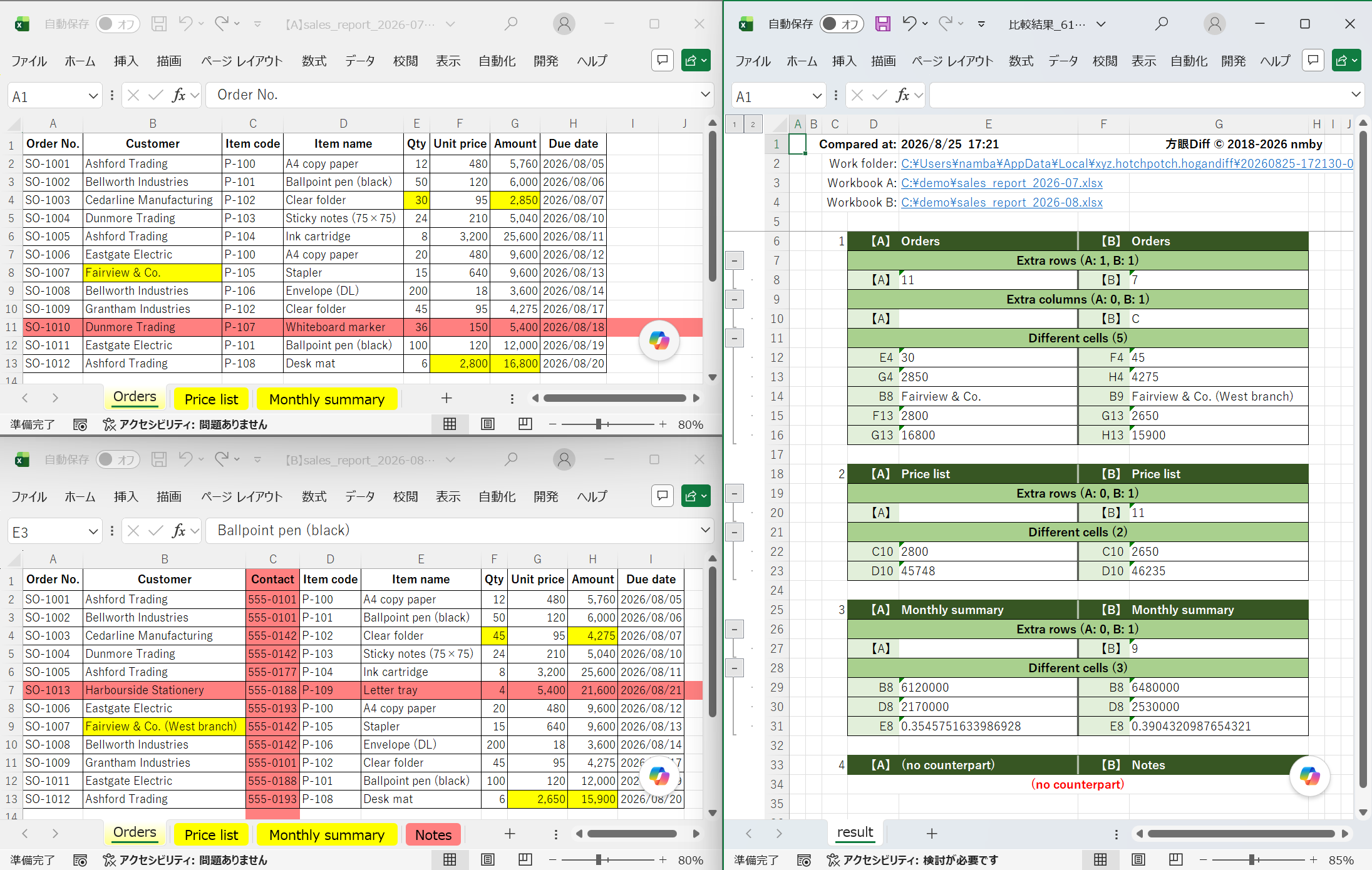
Task: Add a new sheet in the [B] sales_report workbook
Action: [x=510, y=833]
